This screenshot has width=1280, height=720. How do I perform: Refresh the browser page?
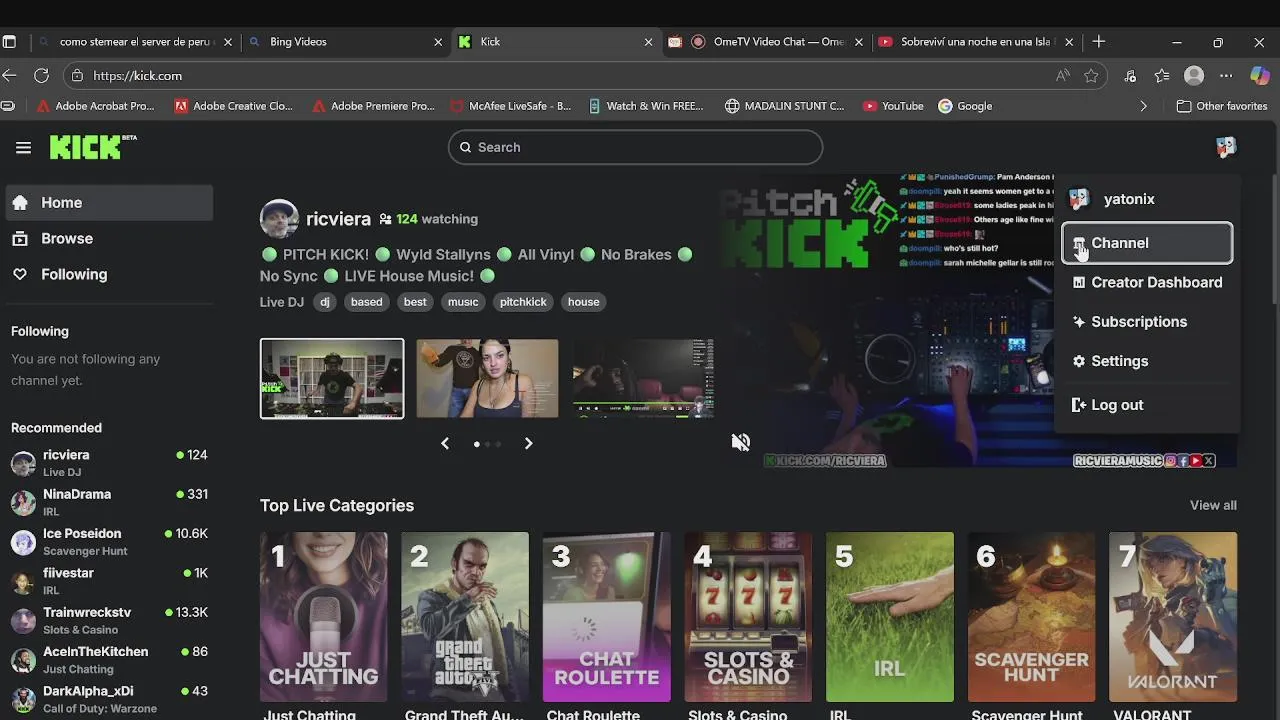[41, 76]
